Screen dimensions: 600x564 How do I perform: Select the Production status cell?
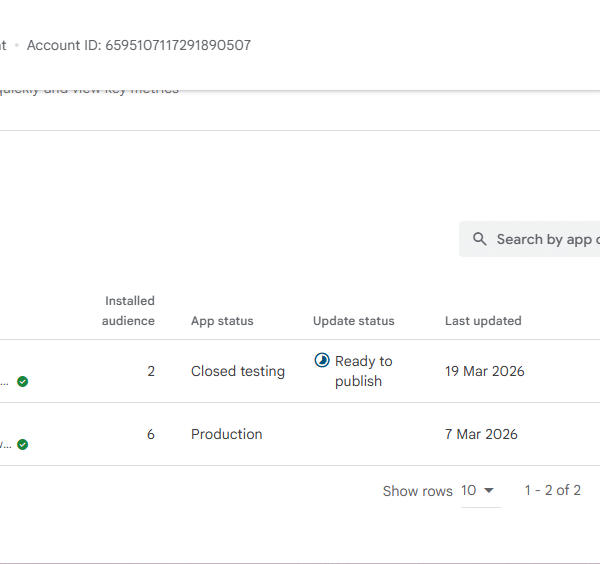pyautogui.click(x=227, y=434)
